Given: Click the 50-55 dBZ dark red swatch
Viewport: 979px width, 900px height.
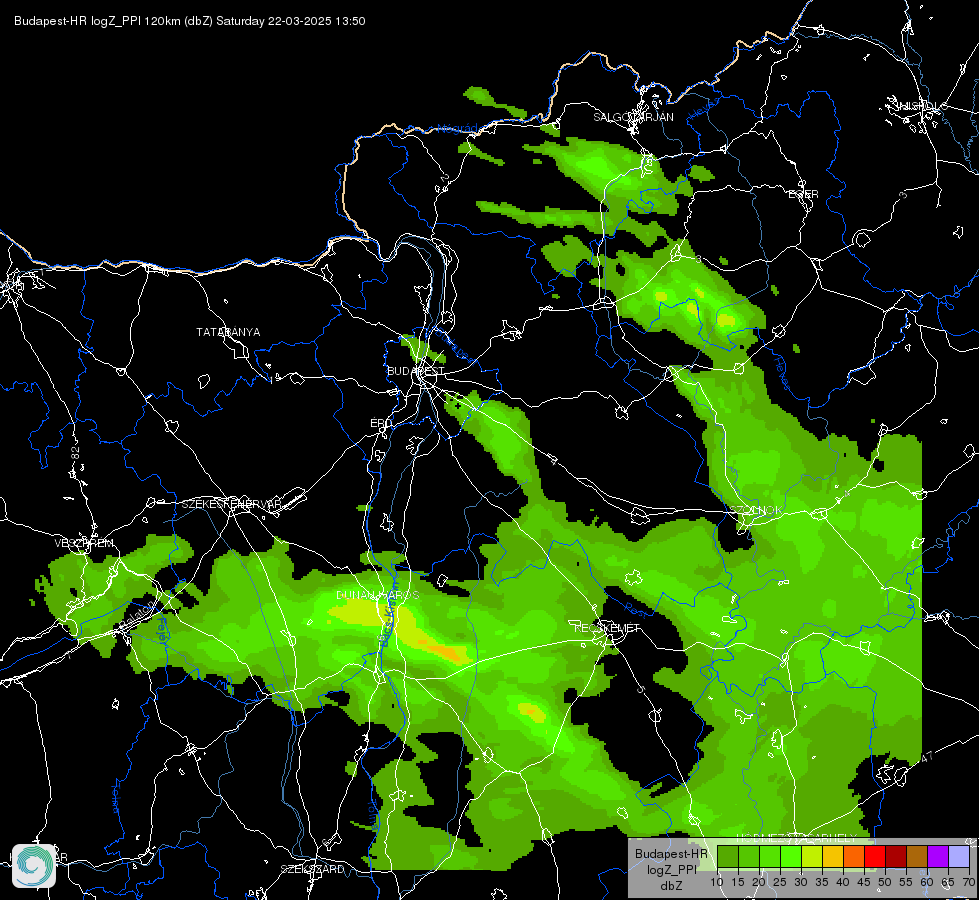Looking at the screenshot, I should pos(896,857).
